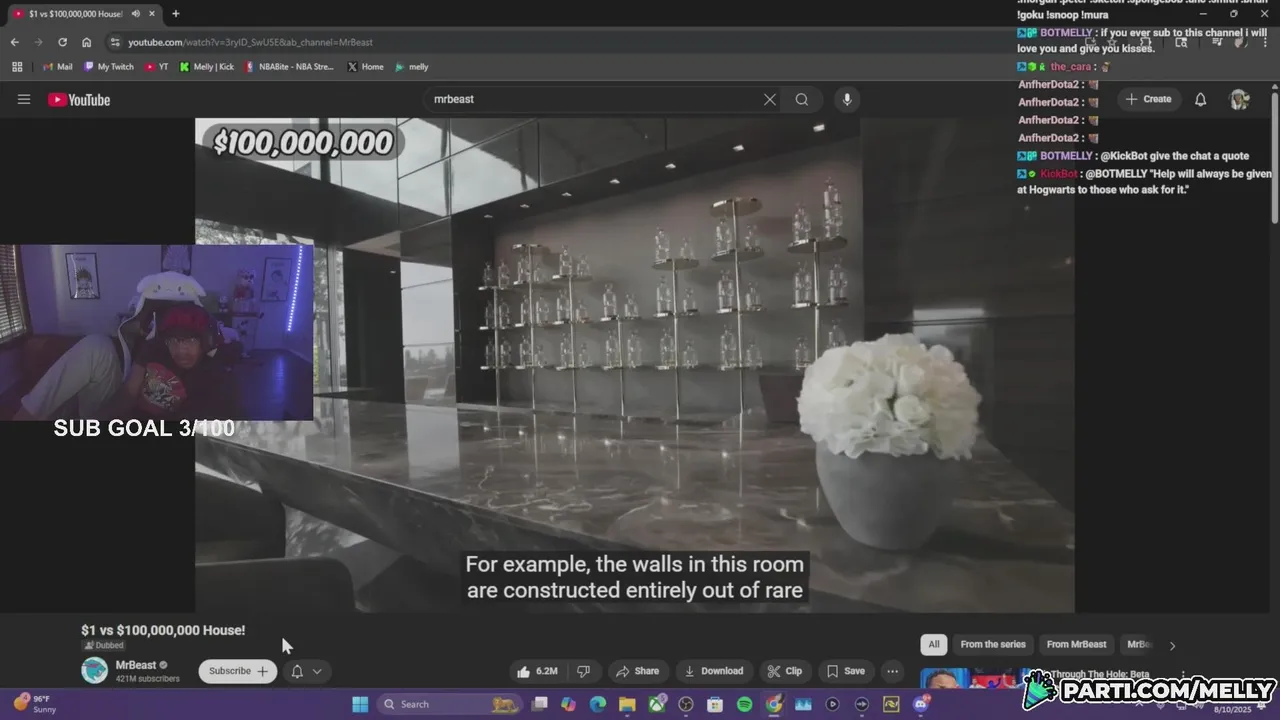Open Microsoft Edge from the taskbar
This screenshot has height=720, width=1280.
598,704
